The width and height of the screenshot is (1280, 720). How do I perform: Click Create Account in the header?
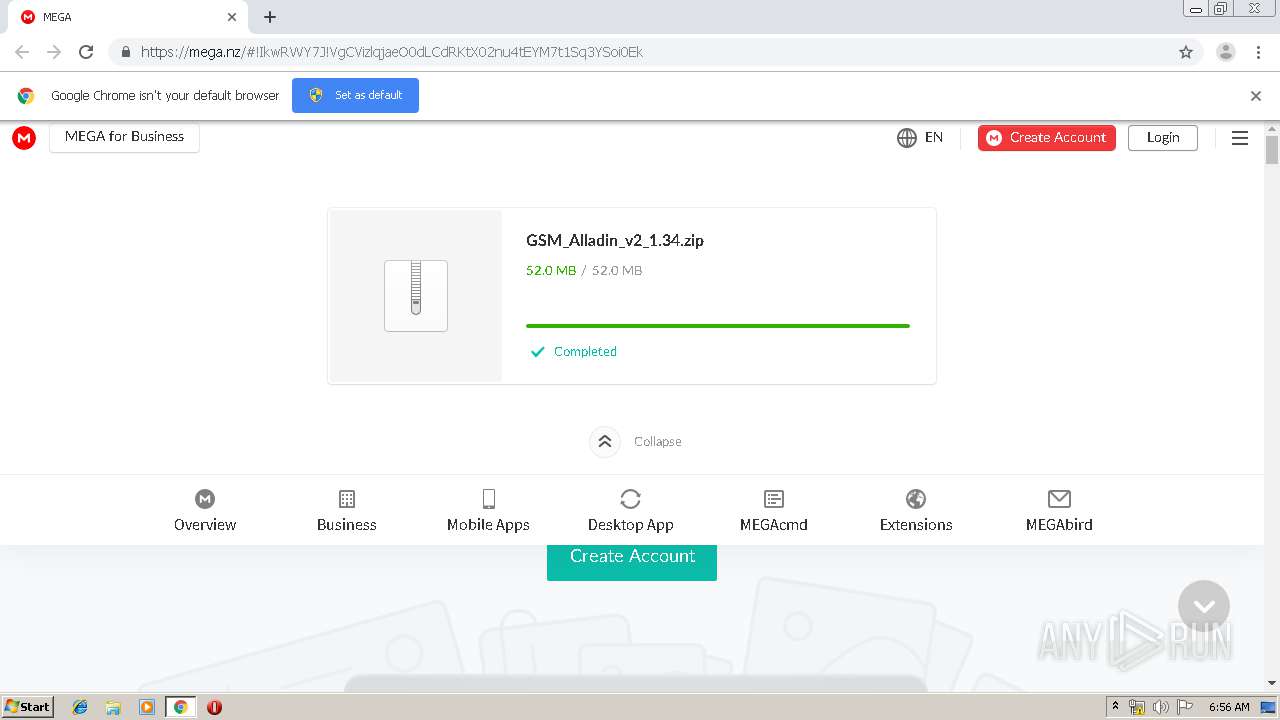tap(1047, 138)
